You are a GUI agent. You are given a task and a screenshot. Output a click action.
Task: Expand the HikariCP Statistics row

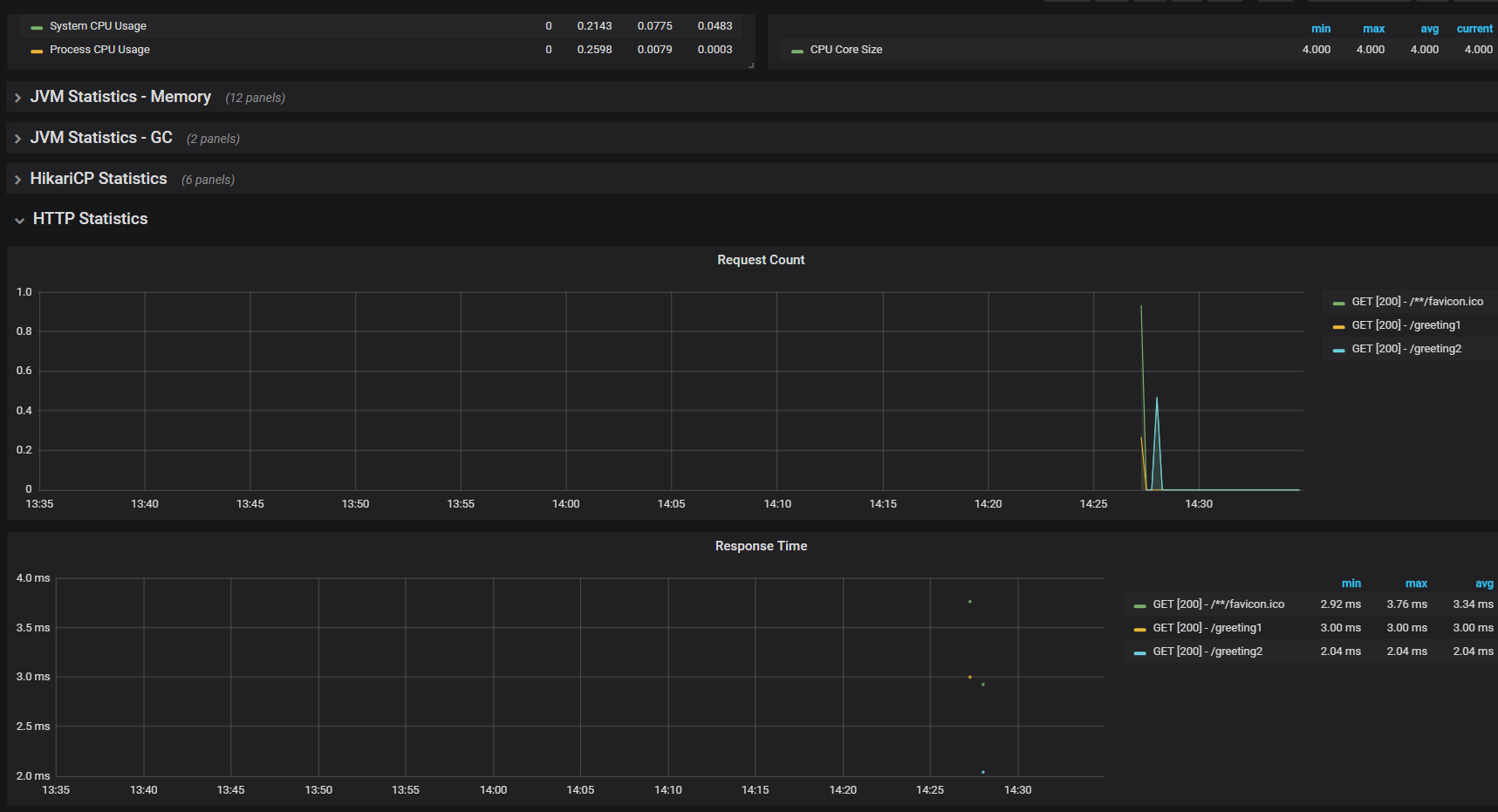[17, 180]
